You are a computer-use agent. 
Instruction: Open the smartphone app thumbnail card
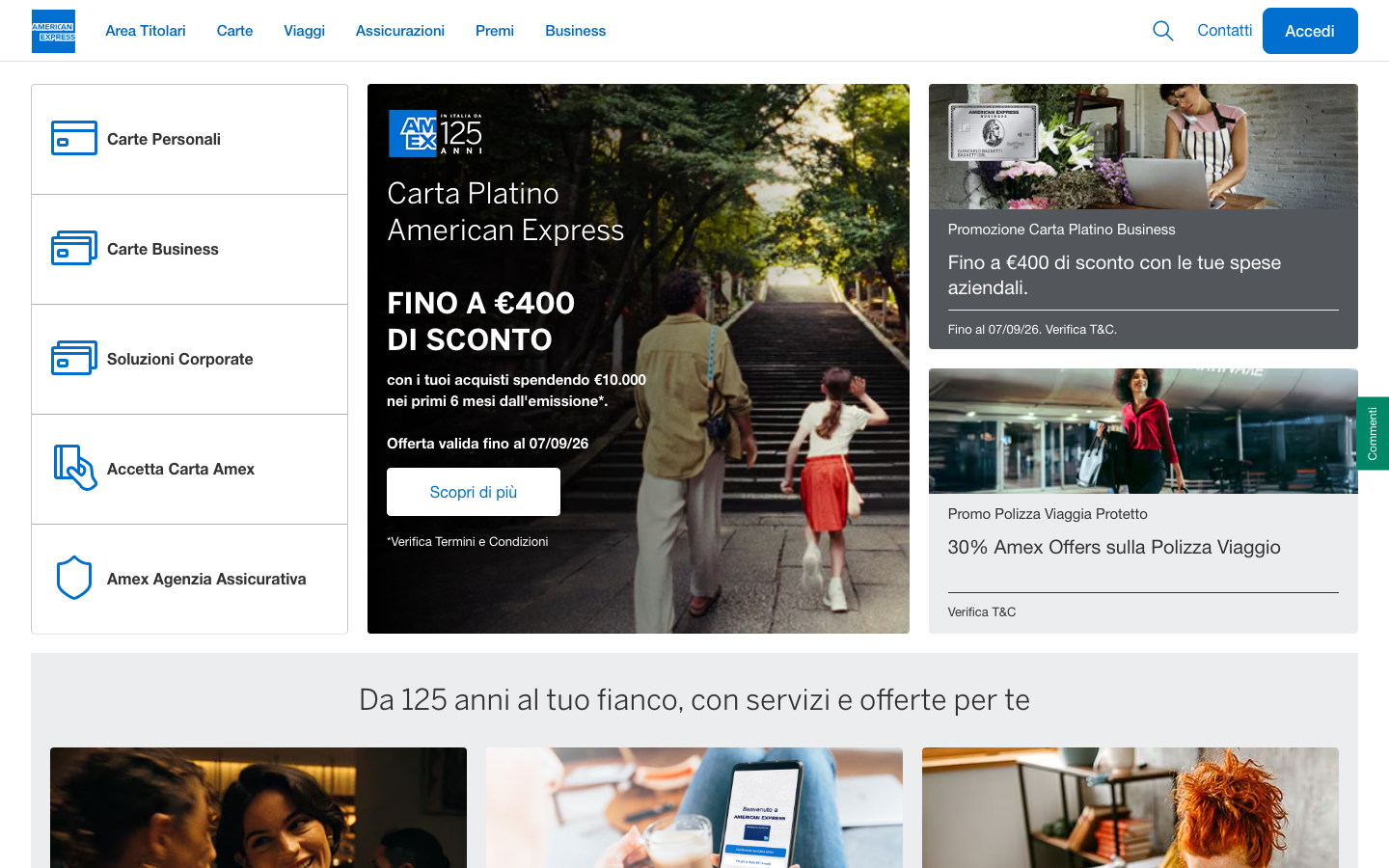694,807
